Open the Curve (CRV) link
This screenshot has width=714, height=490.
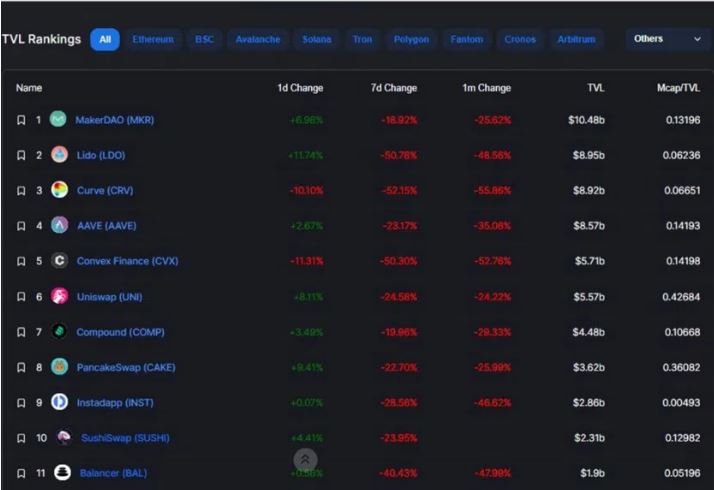coord(105,190)
